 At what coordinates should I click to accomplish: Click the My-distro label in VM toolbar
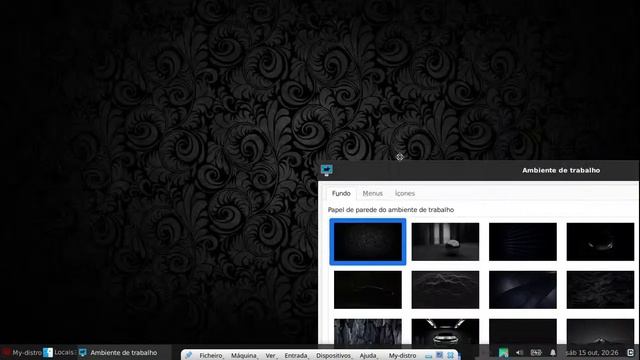pyautogui.click(x=402, y=356)
